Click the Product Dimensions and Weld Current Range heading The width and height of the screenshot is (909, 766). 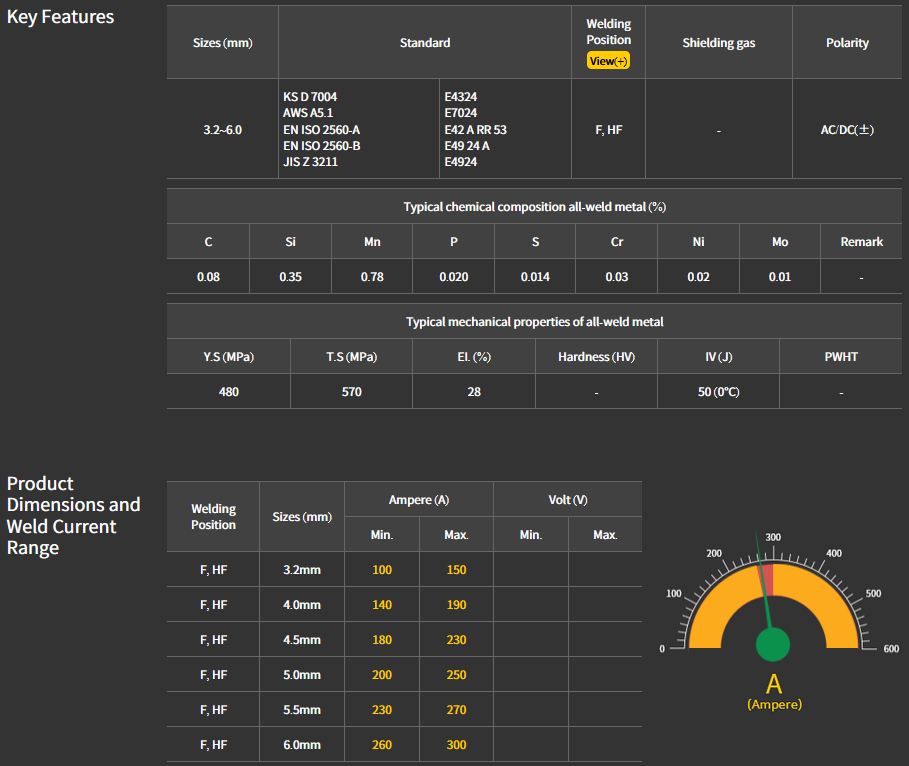[73, 516]
